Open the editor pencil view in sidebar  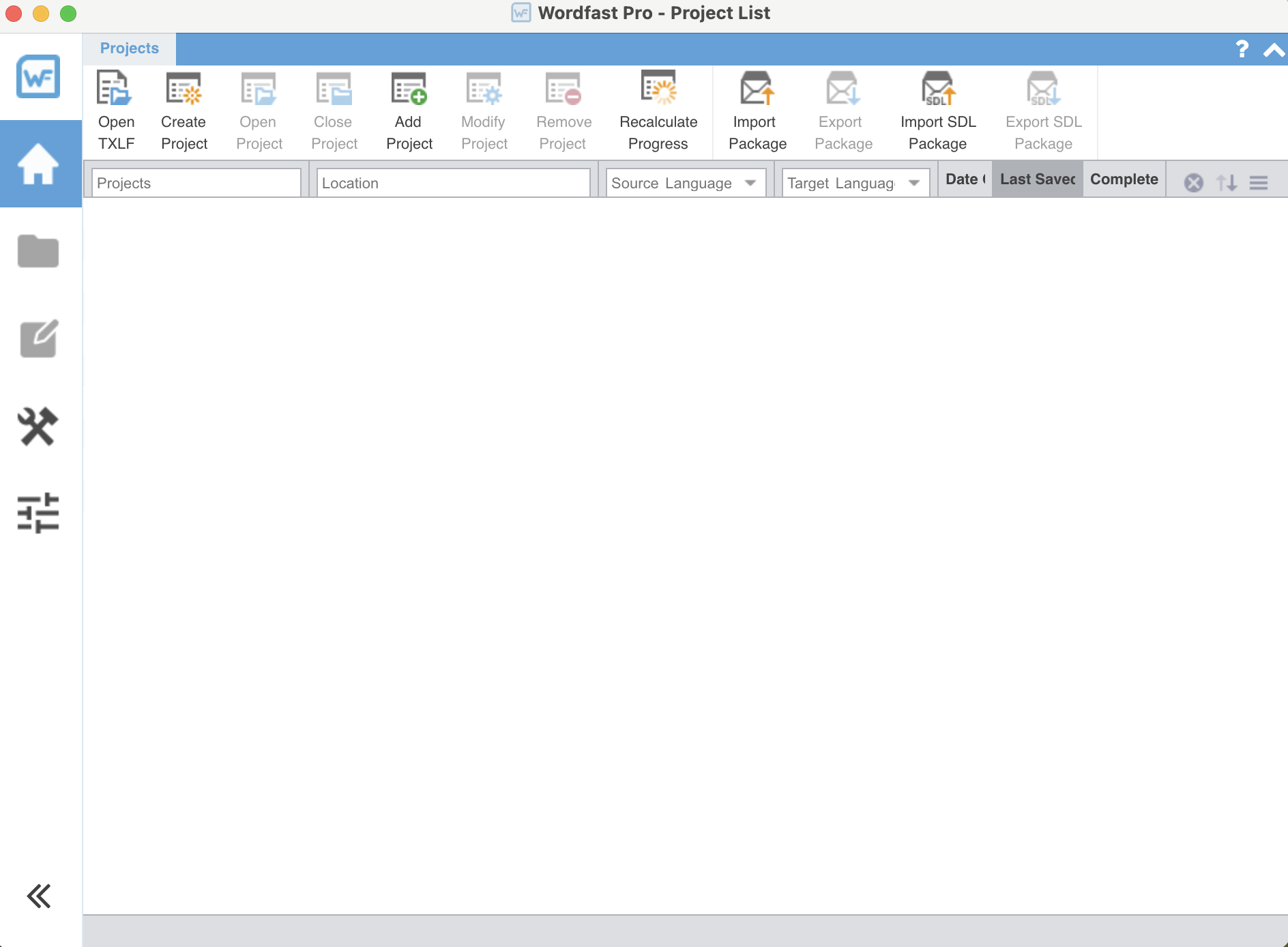pos(39,338)
